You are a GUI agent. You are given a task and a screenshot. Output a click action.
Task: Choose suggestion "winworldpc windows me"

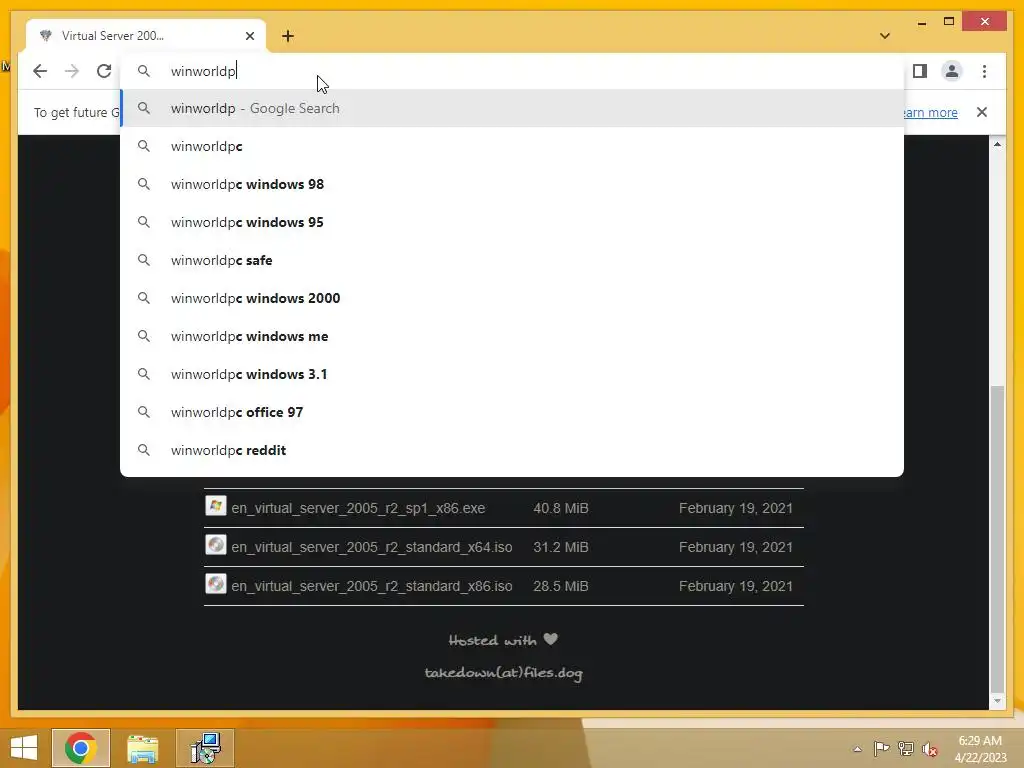[x=512, y=336]
